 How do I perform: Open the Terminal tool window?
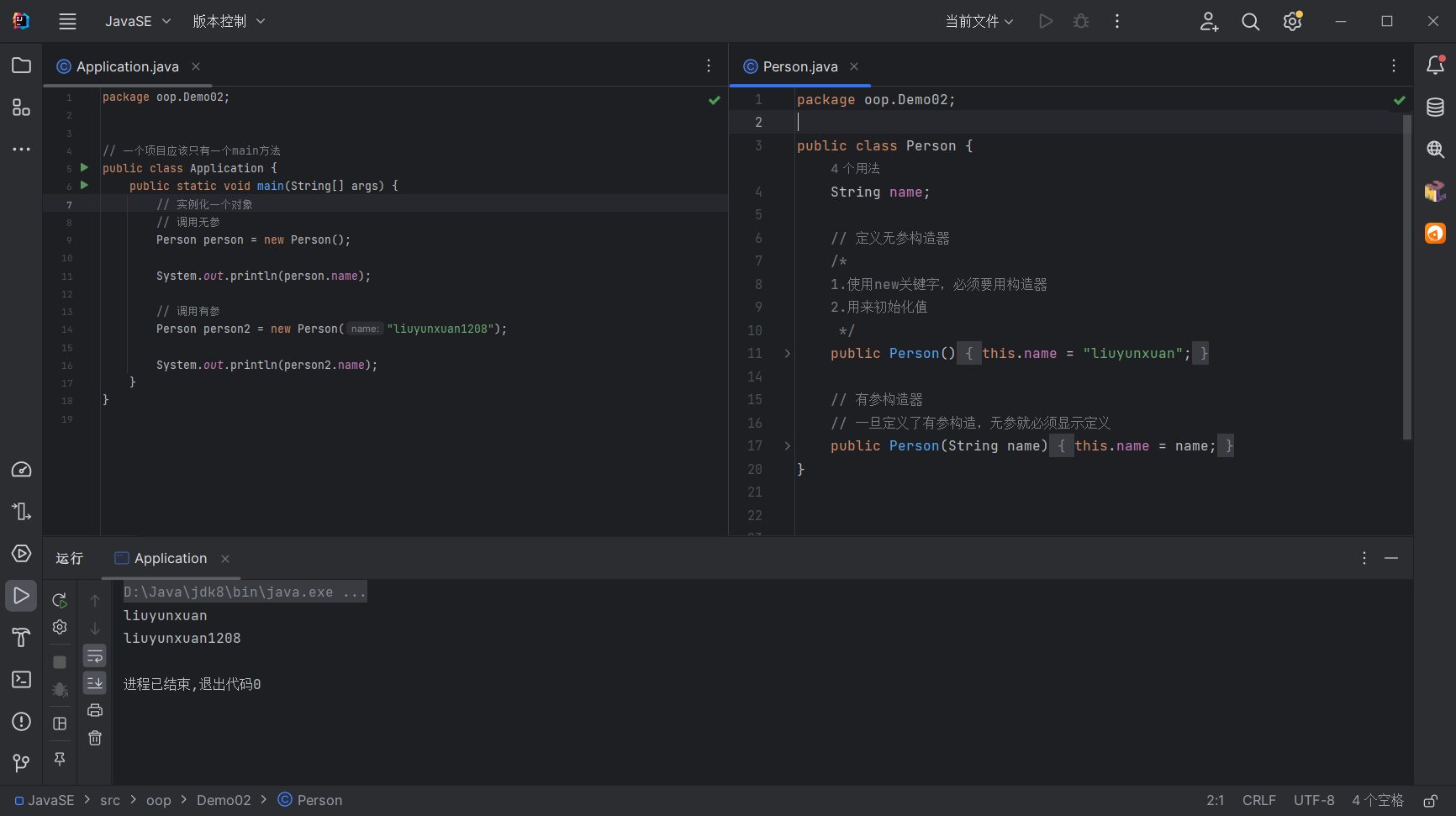(x=21, y=679)
